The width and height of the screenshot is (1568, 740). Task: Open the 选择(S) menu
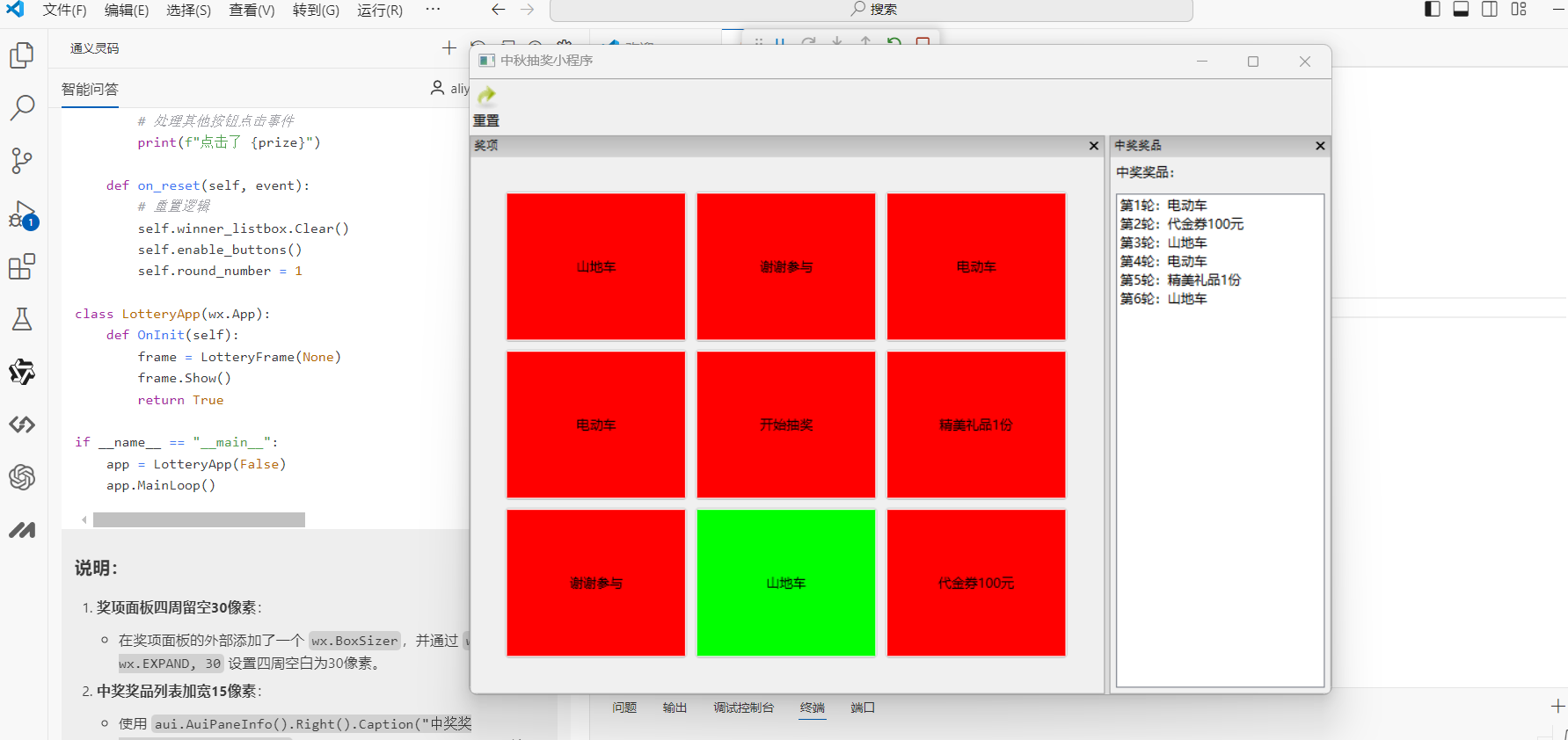pos(189,10)
